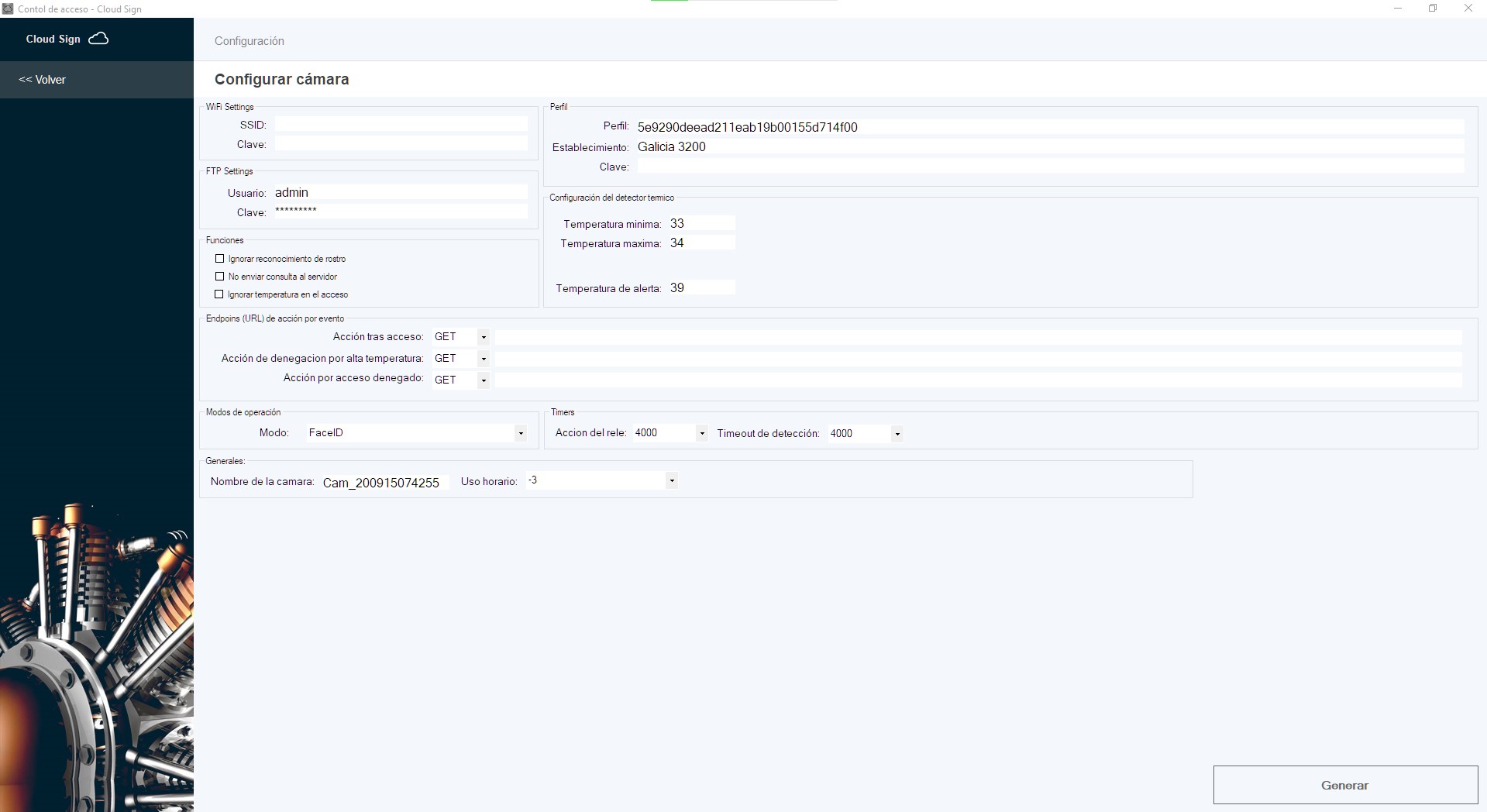Toggle Ignorar temperatura en el acceso
This screenshot has height=812, width=1487.
coord(219,294)
